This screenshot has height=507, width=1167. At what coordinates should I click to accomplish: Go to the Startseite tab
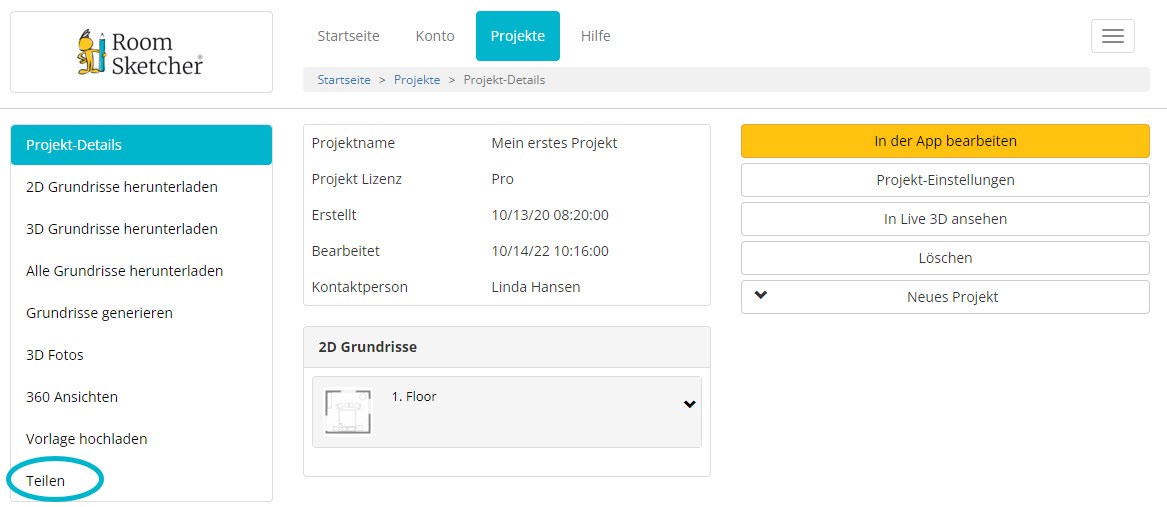click(348, 36)
